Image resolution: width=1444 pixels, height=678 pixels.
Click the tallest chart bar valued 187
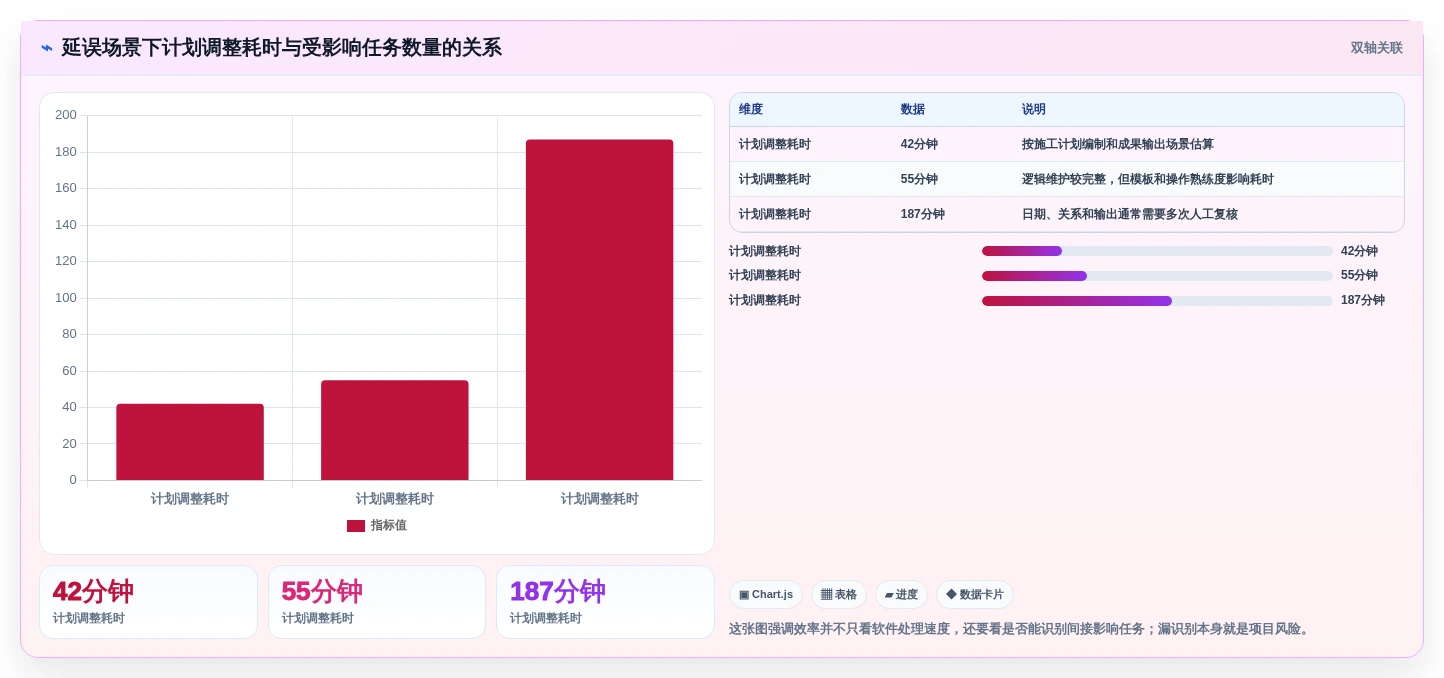click(600, 310)
